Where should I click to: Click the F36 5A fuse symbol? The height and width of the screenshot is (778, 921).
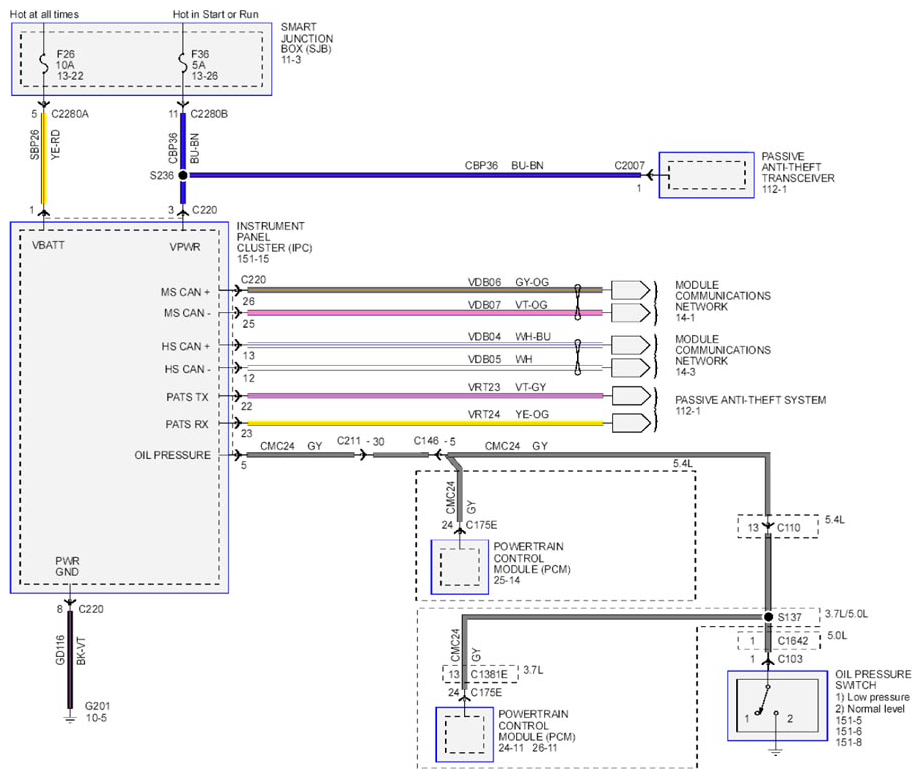(x=183, y=64)
